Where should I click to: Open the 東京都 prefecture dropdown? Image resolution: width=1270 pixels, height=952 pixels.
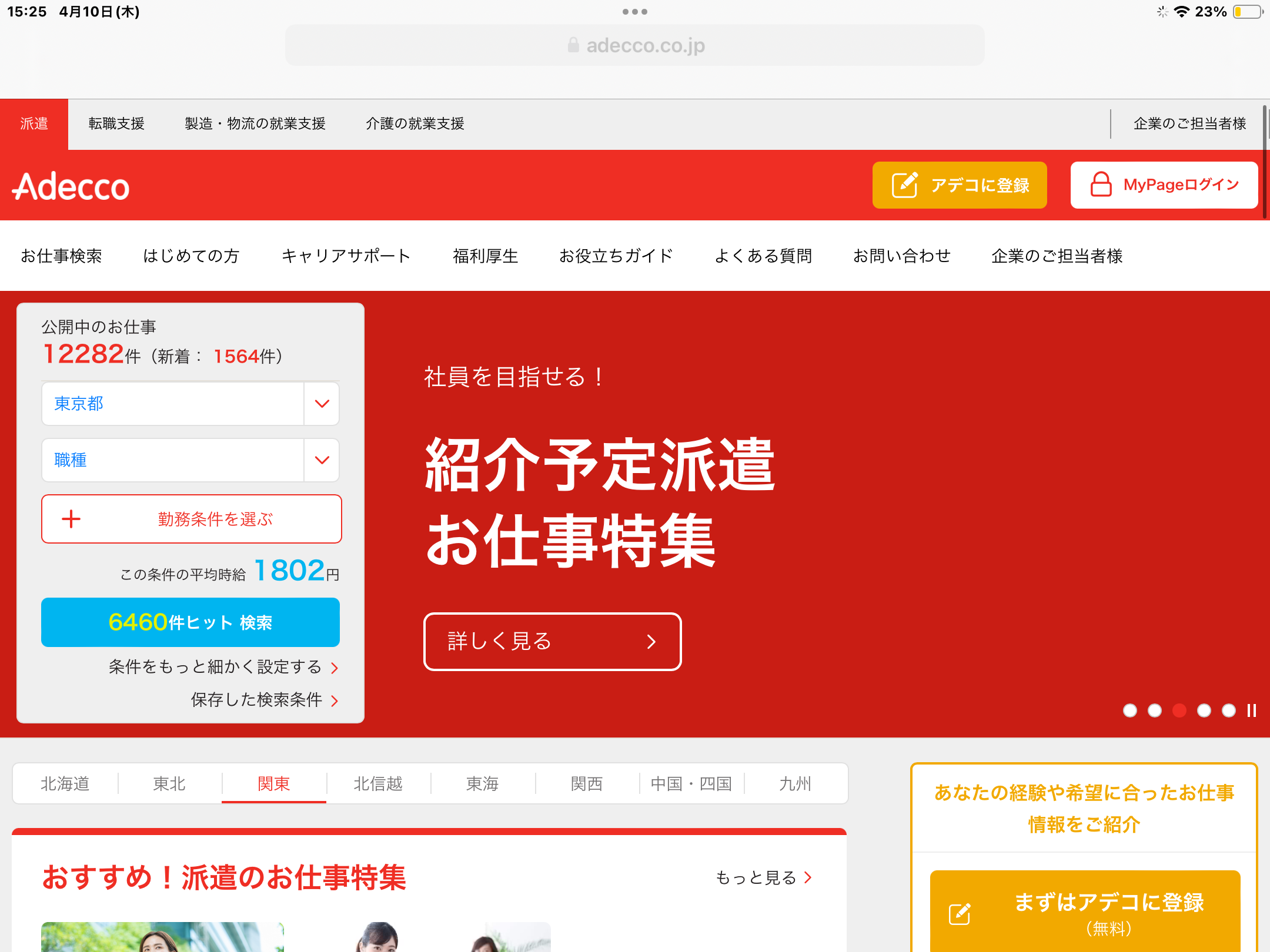tap(190, 404)
